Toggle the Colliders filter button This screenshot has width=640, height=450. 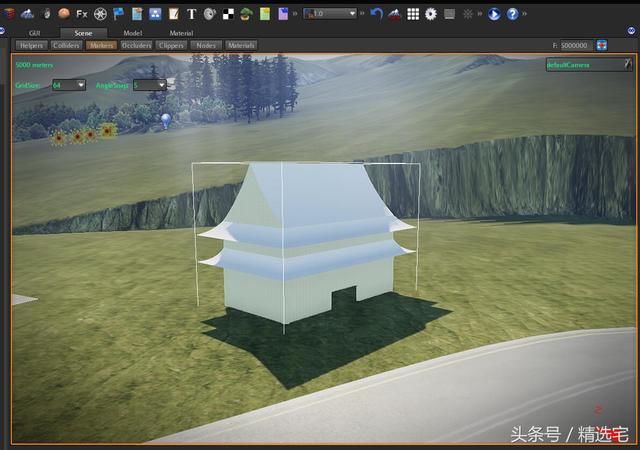point(65,45)
